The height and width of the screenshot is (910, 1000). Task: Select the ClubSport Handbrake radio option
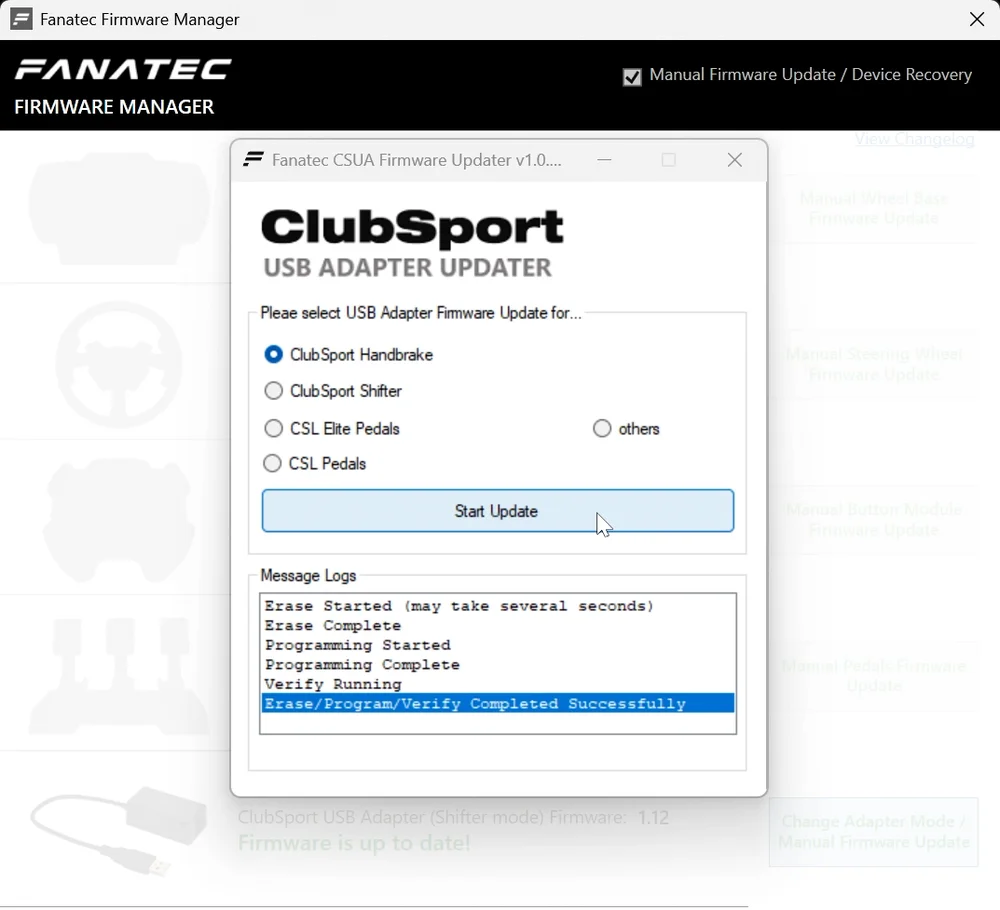coord(348,355)
